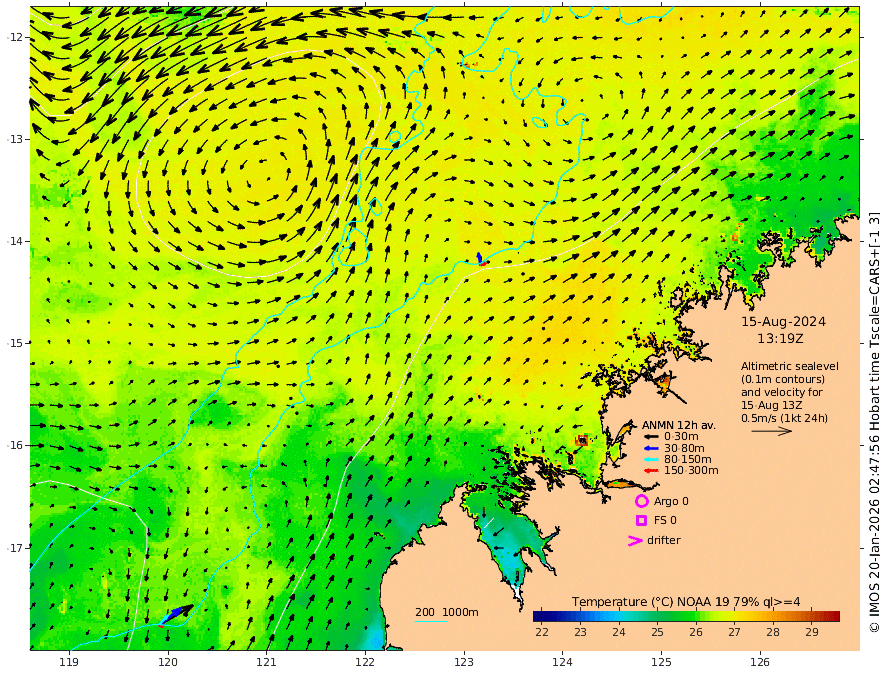This screenshot has height=680, width=880.
Task: Click the '(0.1m contours)' text
Action: point(783,379)
